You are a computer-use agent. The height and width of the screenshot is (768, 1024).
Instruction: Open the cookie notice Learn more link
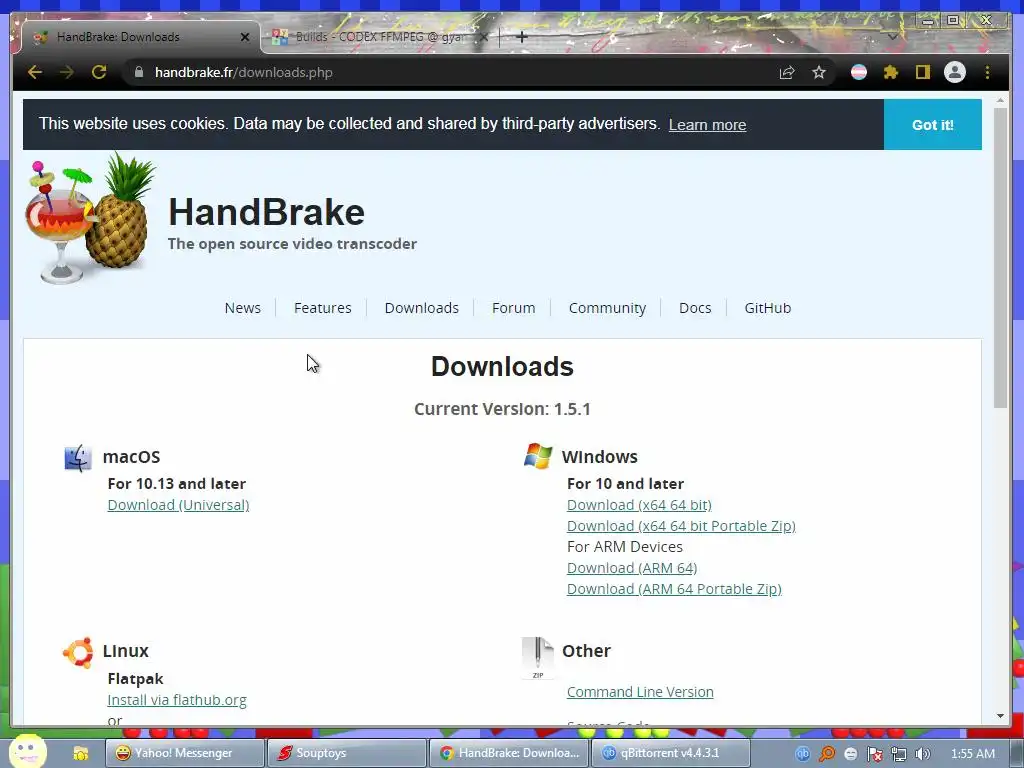click(x=707, y=125)
